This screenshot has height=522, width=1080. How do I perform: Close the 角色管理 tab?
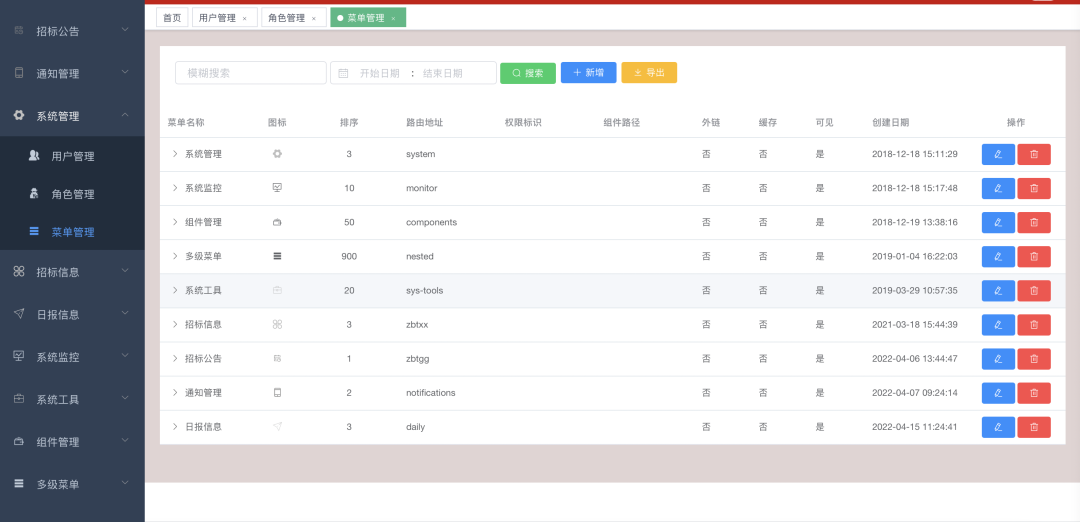pyautogui.click(x=314, y=18)
